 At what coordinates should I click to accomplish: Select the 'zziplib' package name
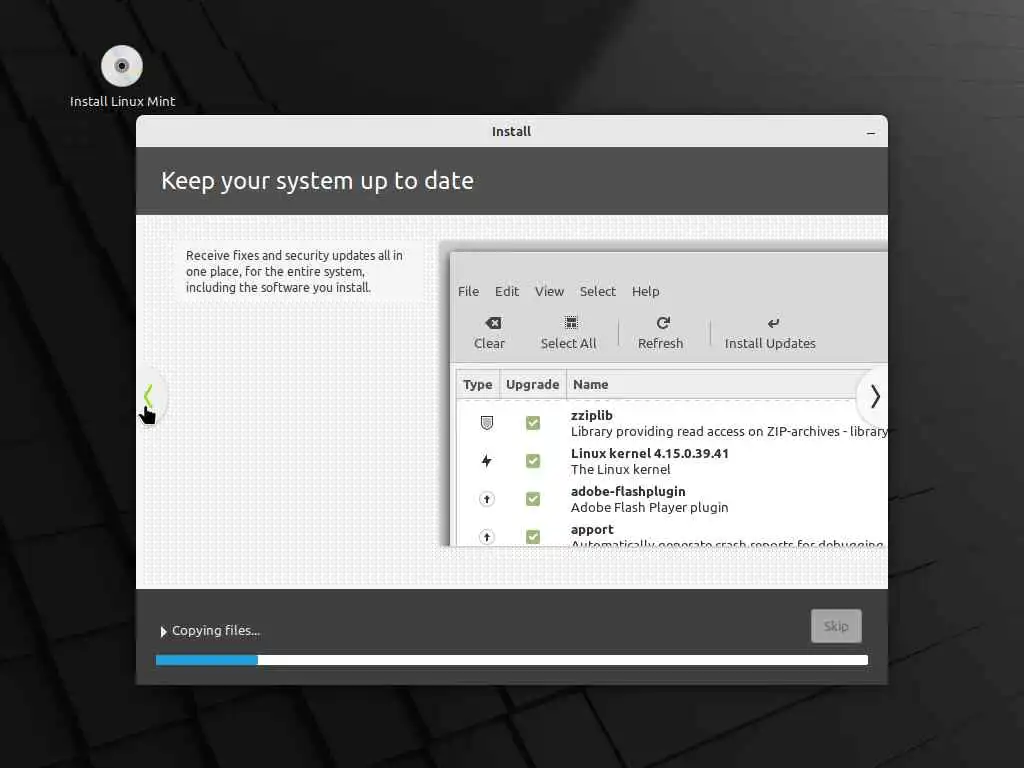[x=592, y=415]
